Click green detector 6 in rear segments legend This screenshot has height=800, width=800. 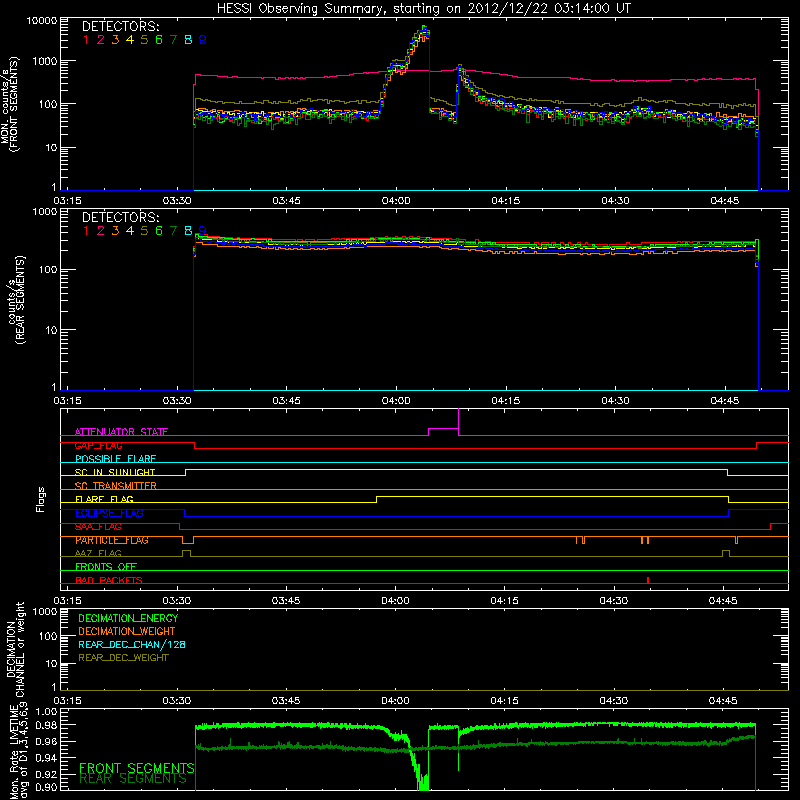[159, 231]
